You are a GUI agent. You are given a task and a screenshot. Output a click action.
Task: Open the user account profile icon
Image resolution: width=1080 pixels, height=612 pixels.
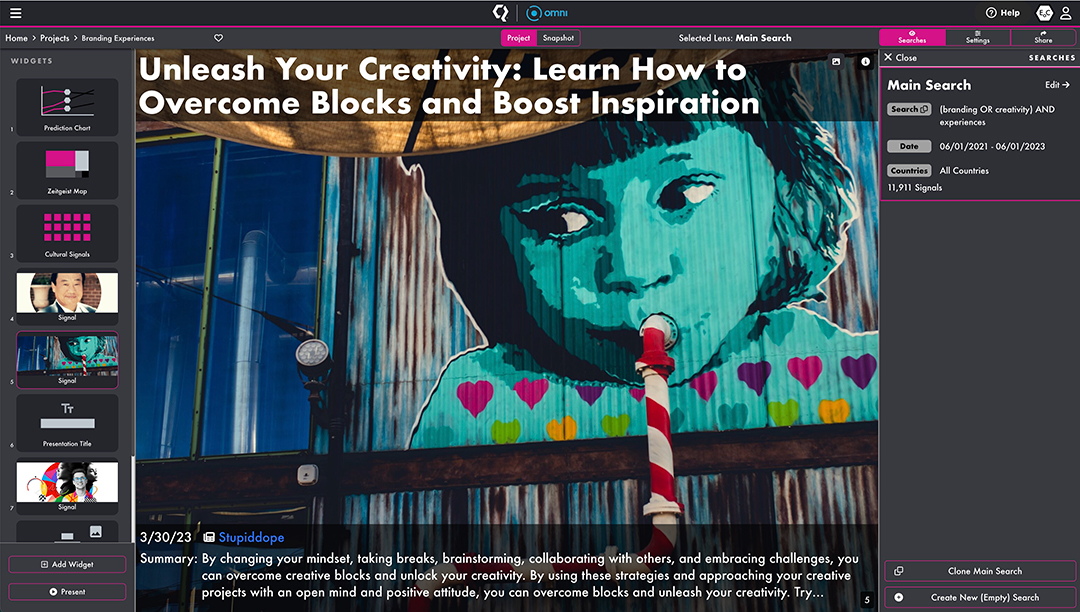pos(1066,13)
